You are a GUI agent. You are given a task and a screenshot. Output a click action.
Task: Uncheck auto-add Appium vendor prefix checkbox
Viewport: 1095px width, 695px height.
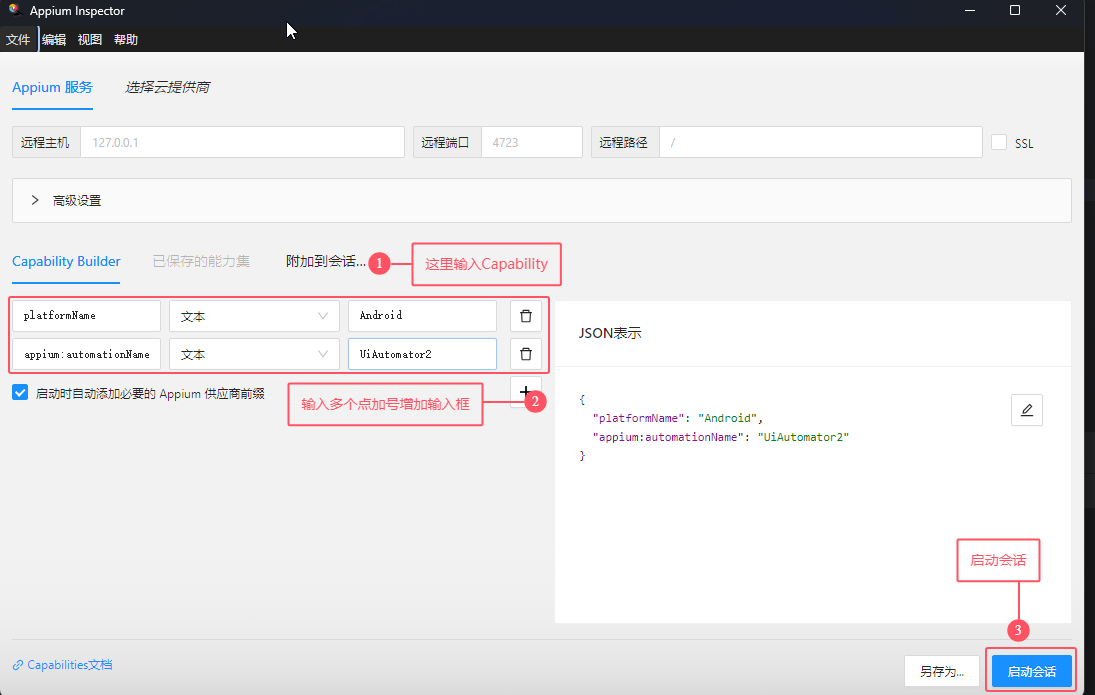[x=20, y=393]
